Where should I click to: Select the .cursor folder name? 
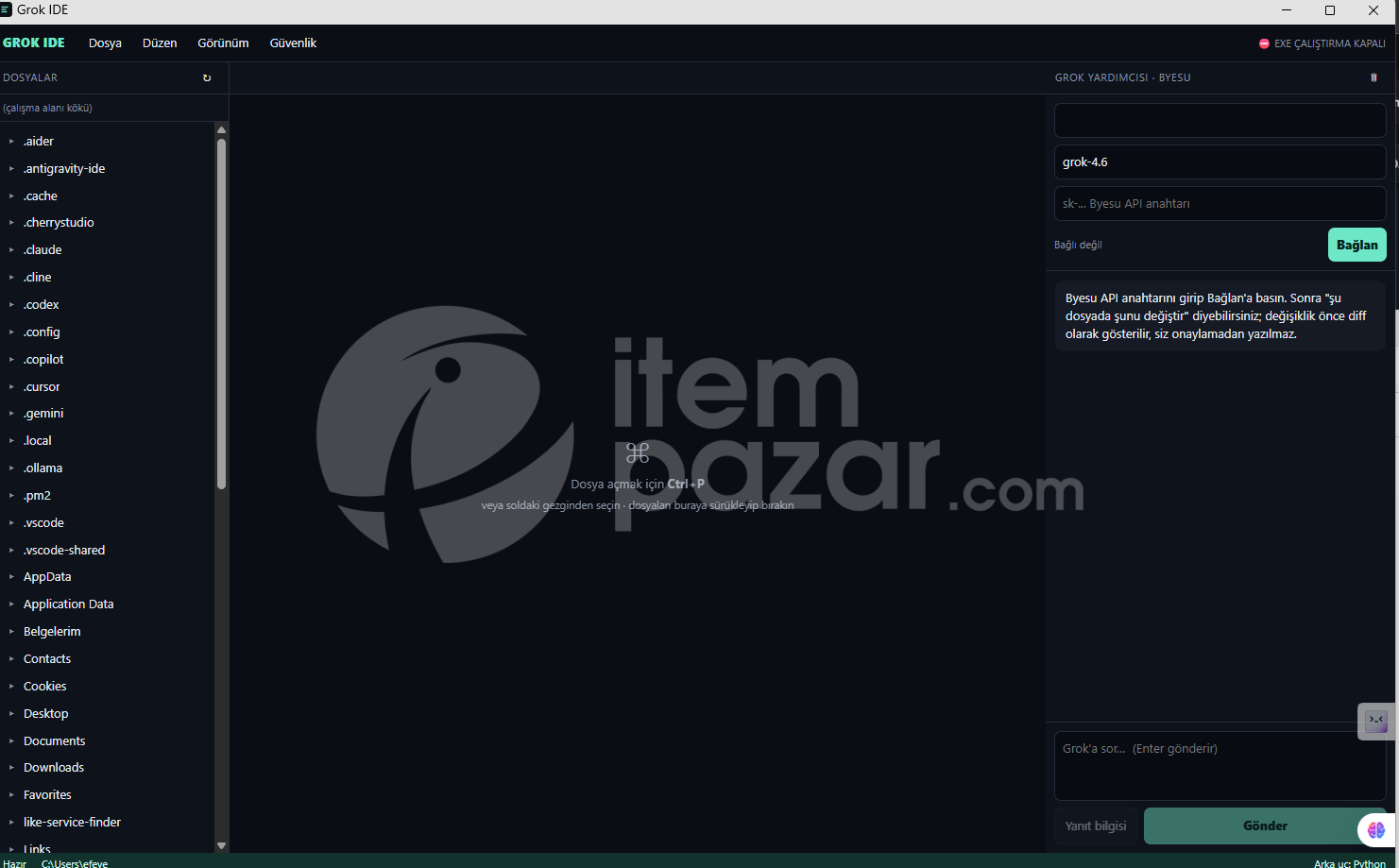pyautogui.click(x=42, y=387)
